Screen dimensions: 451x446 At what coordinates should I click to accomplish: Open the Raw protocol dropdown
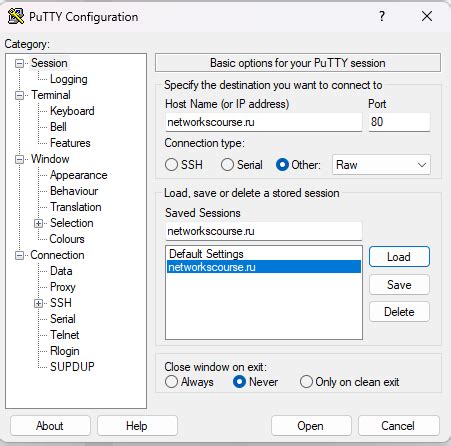[381, 165]
